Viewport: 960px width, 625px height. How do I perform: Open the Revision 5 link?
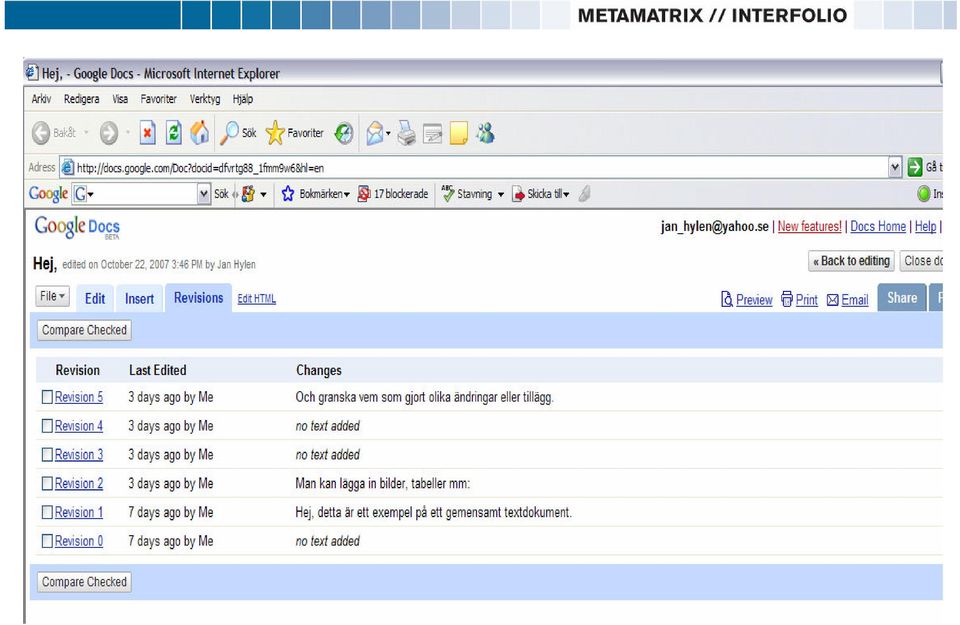(x=79, y=397)
